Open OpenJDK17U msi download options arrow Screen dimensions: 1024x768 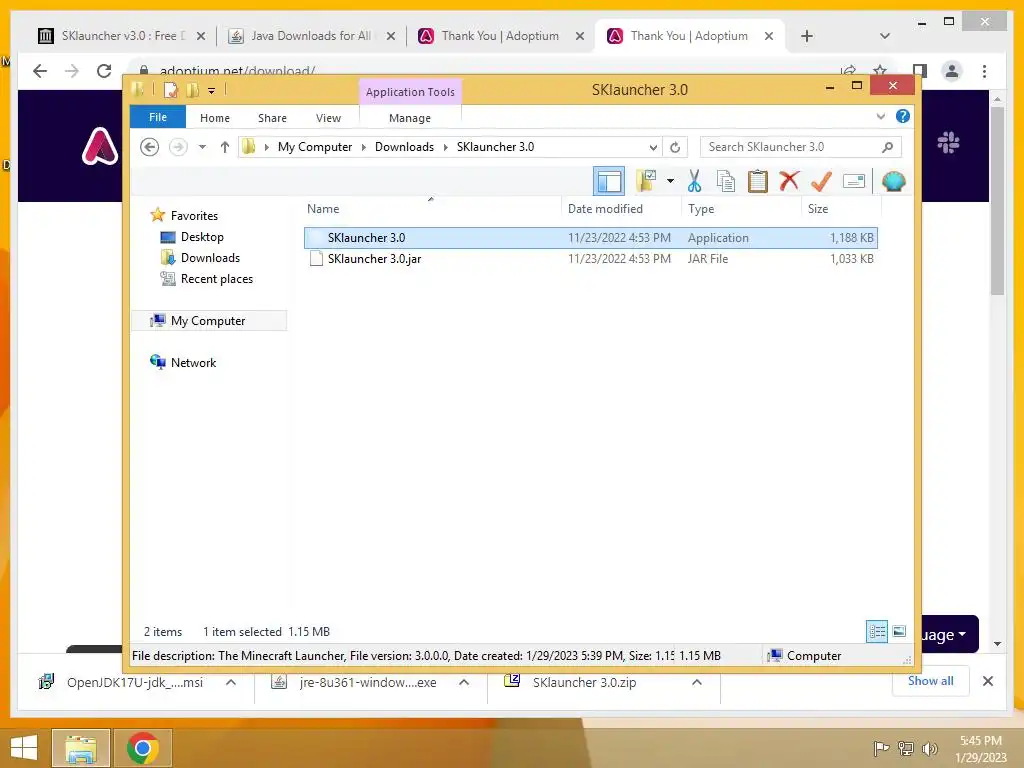[x=230, y=682]
